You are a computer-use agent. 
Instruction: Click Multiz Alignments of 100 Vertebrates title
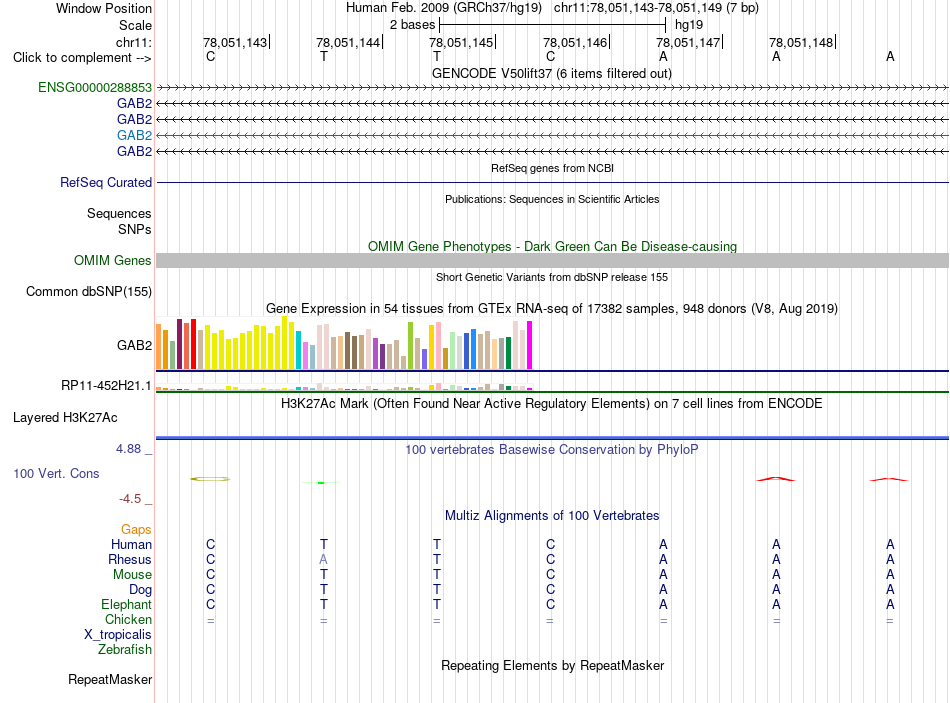(x=552, y=516)
